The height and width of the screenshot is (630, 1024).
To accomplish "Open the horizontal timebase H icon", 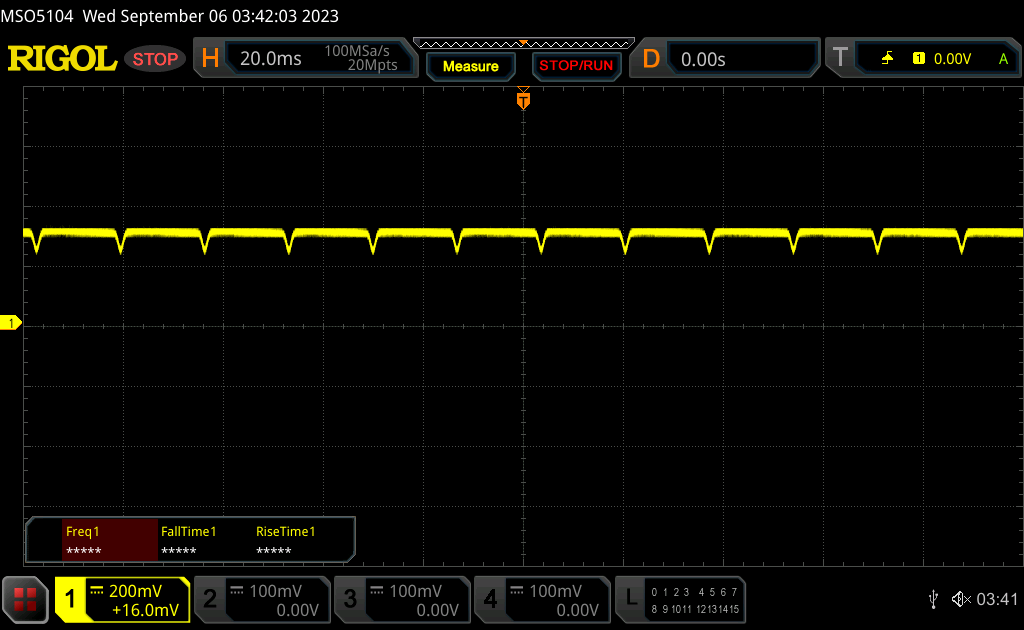I will [x=210, y=59].
